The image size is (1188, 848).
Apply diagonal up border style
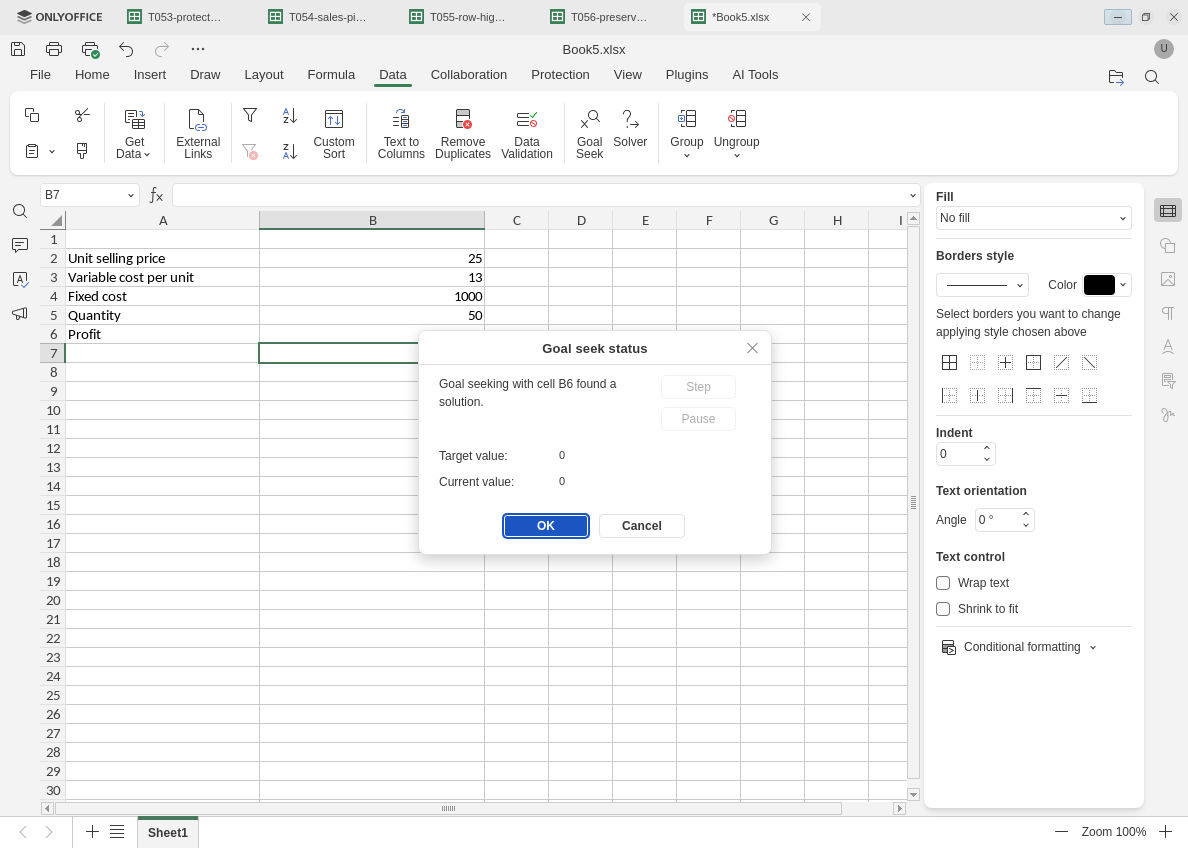click(x=1061, y=363)
